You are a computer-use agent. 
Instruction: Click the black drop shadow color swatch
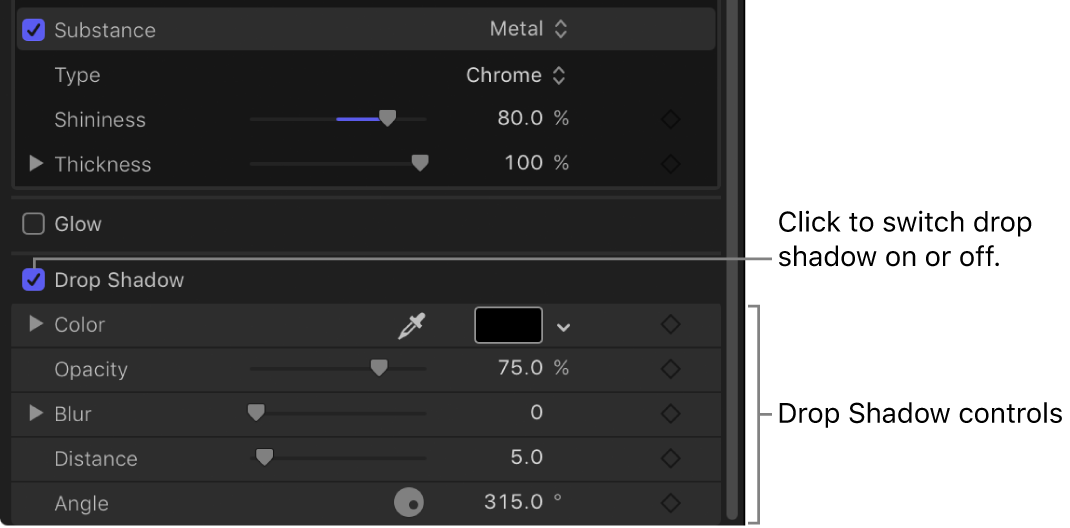coord(508,325)
